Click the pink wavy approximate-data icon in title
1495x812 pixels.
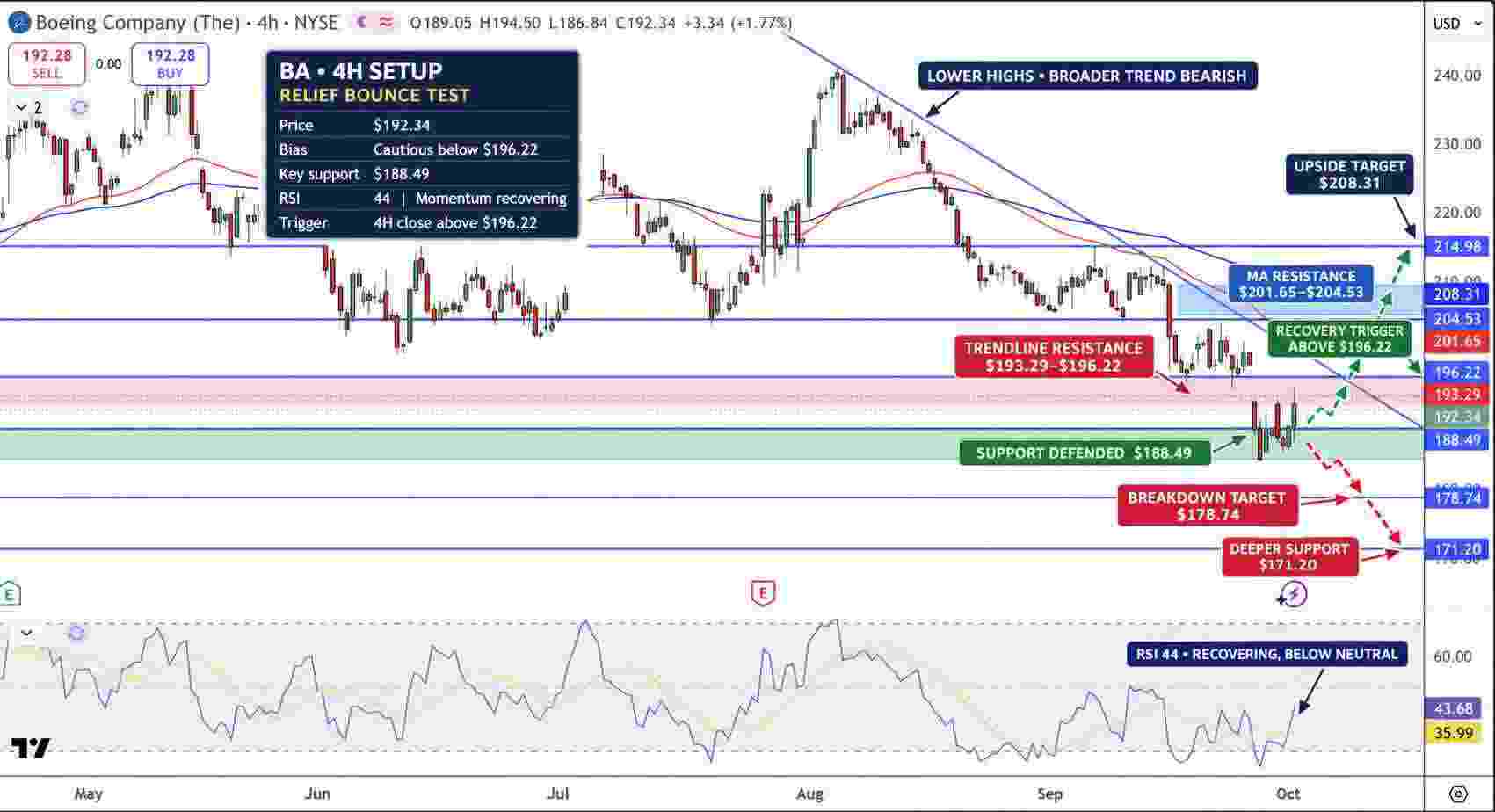(x=386, y=23)
